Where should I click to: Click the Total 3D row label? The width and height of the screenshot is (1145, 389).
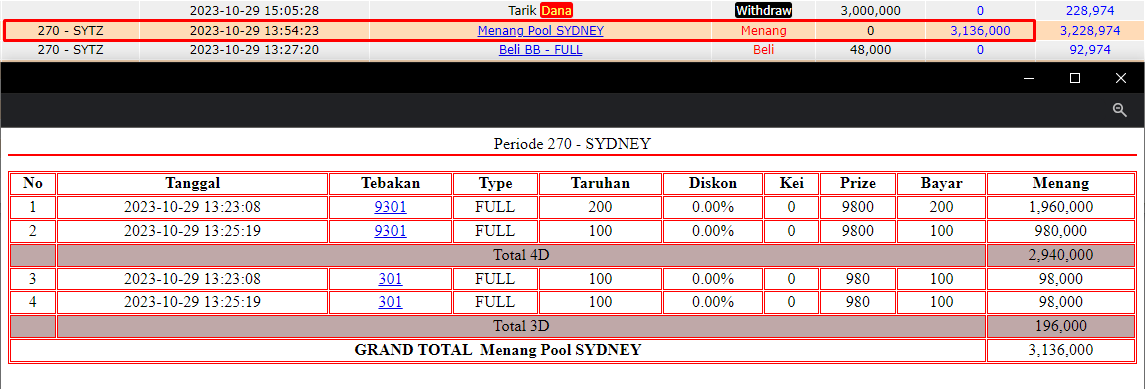point(521,326)
